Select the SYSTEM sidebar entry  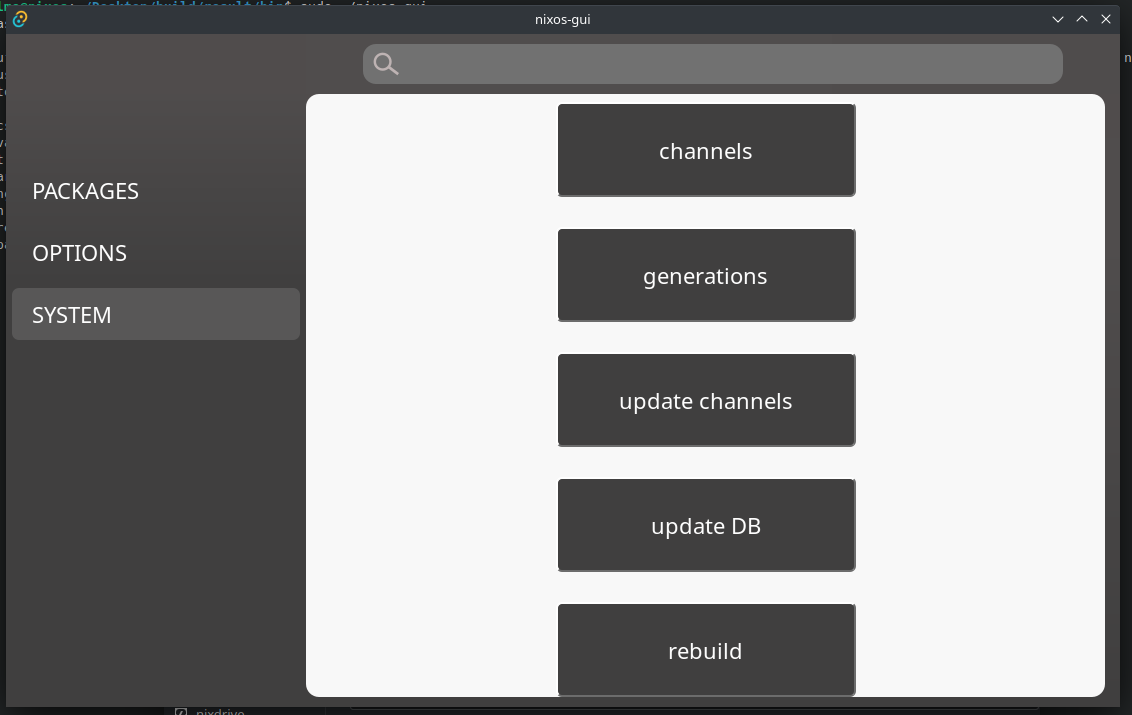(156, 314)
